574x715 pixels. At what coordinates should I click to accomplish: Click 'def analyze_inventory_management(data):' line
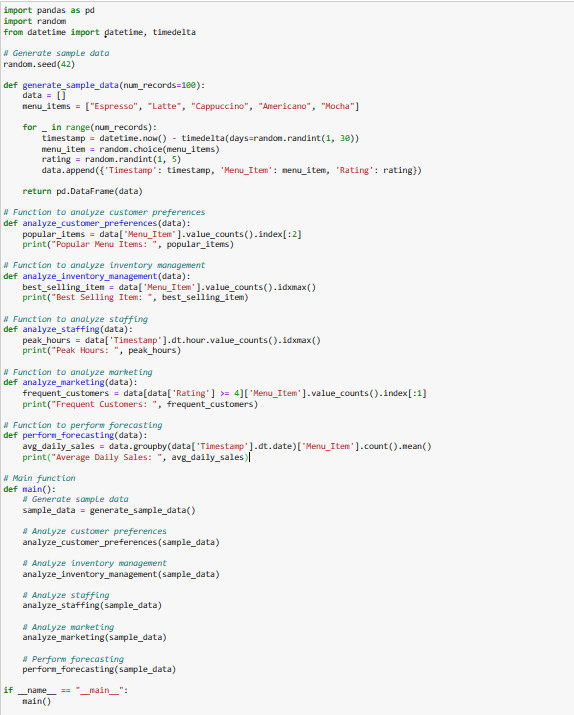[x=97, y=276]
